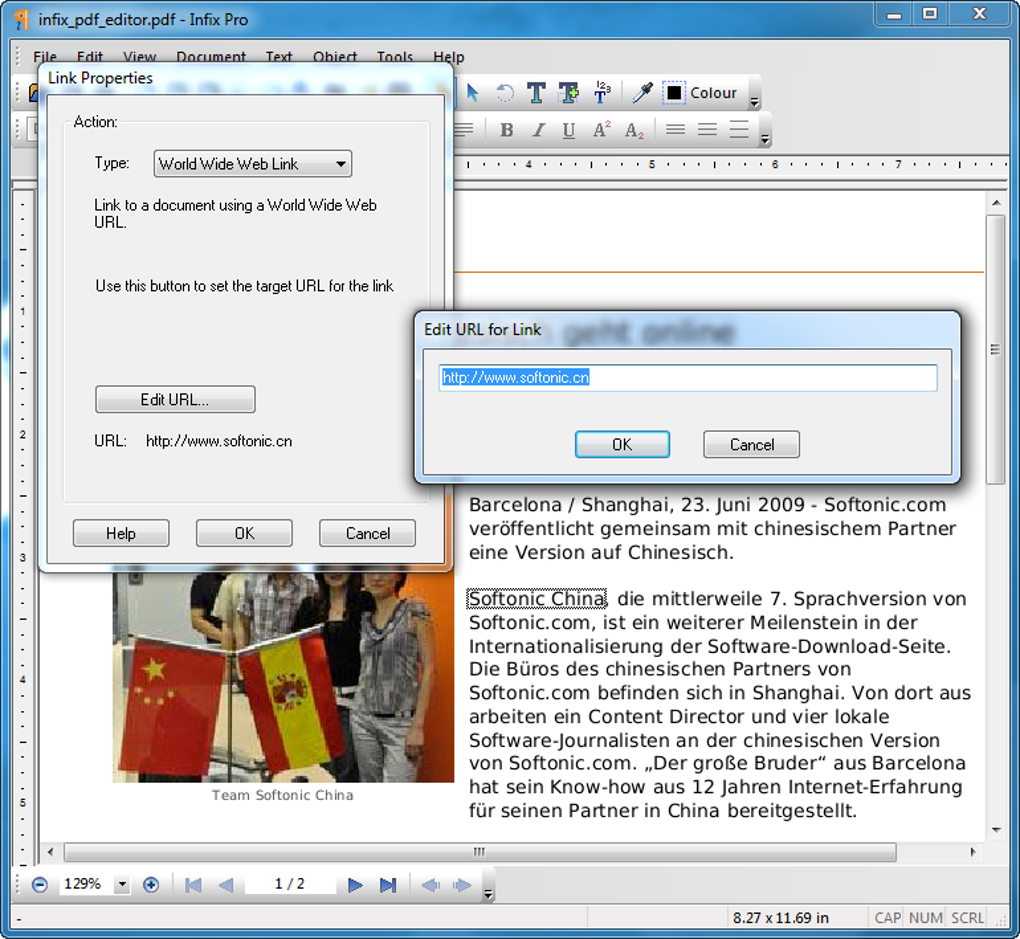Go to the next page
The width and height of the screenshot is (1020, 939).
355,885
